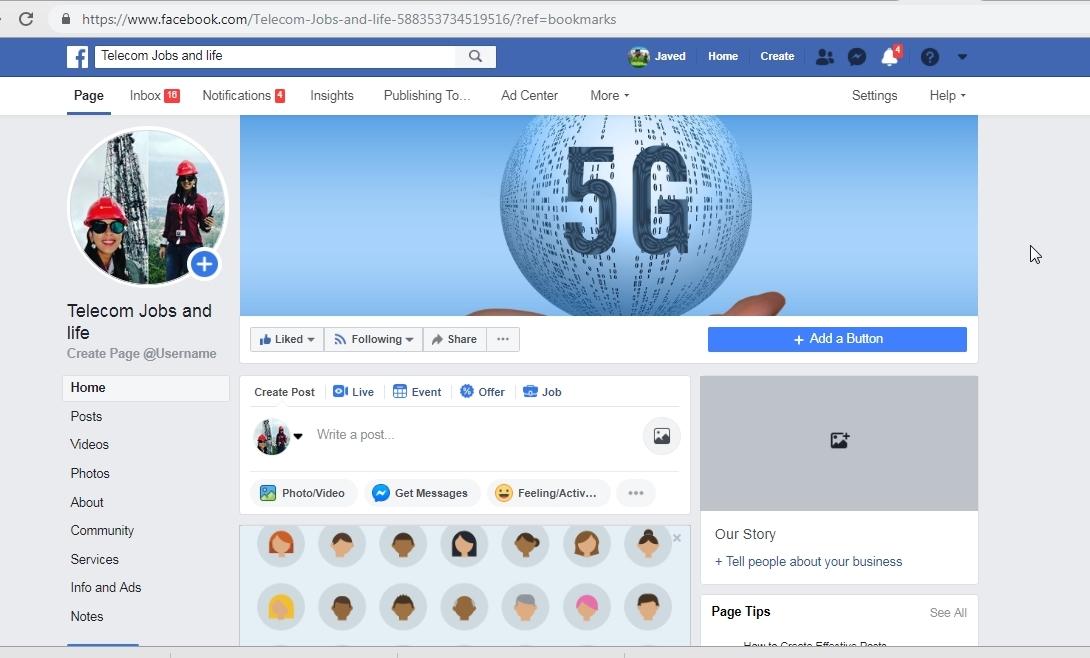Expand the account dropdown arrow in top bar
1090x658 pixels.
(962, 56)
